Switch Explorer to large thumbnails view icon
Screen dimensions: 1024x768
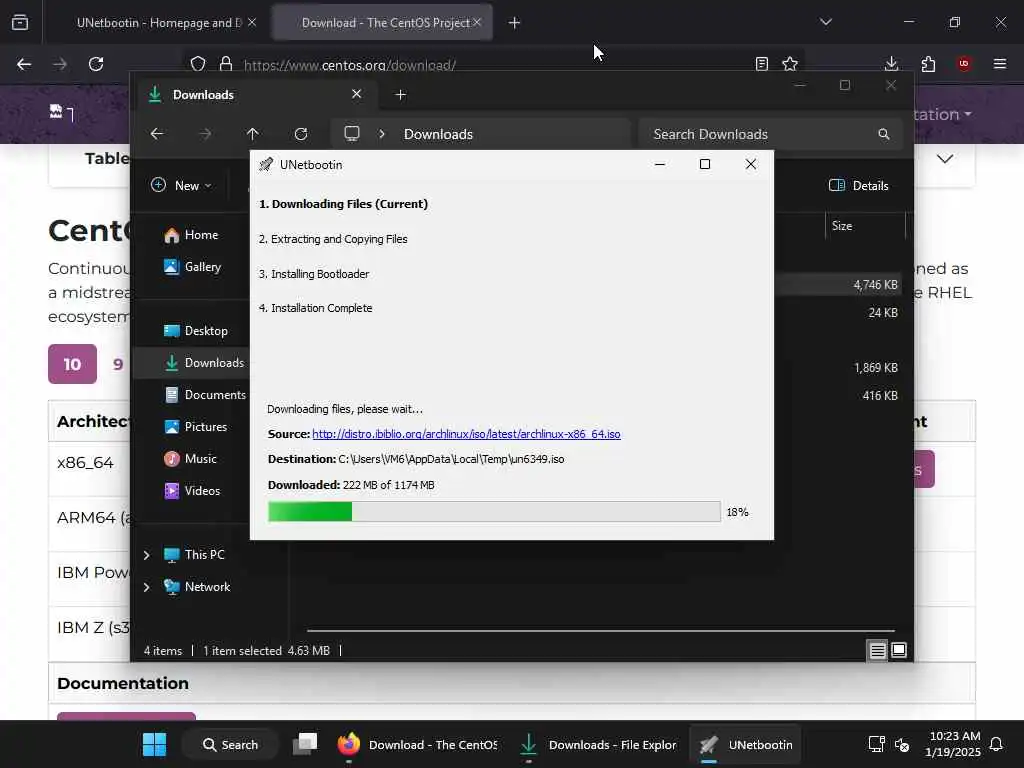[x=899, y=650]
